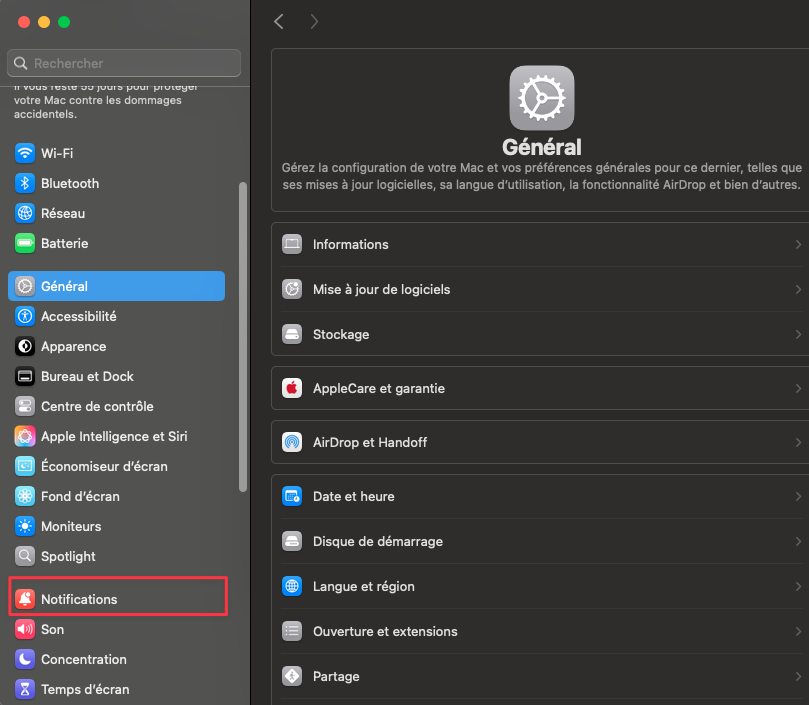Click the Spotlight magnifier icon
This screenshot has width=809, height=705.
(25, 556)
